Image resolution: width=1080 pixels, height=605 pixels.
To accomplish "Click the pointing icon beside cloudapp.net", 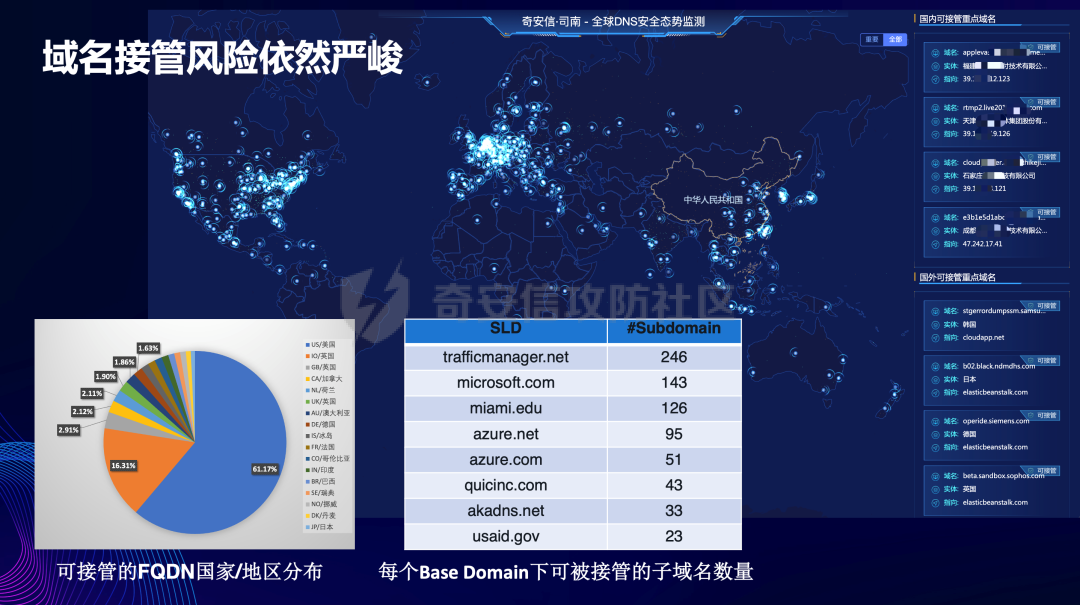I will (935, 338).
